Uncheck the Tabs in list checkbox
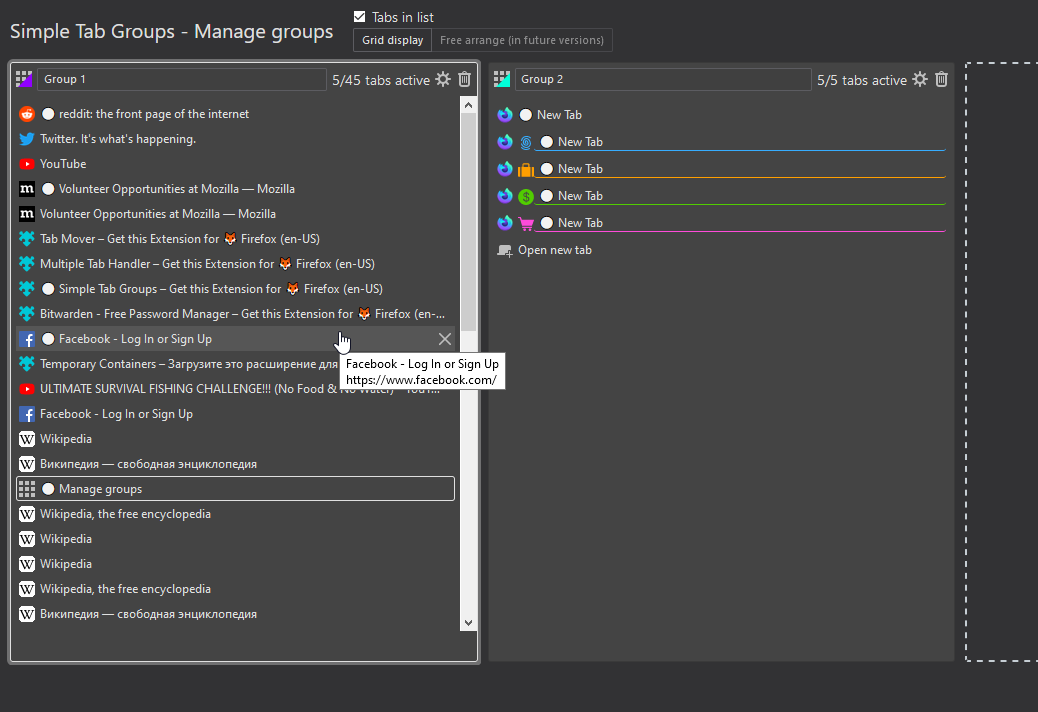The image size is (1038, 712). (359, 17)
